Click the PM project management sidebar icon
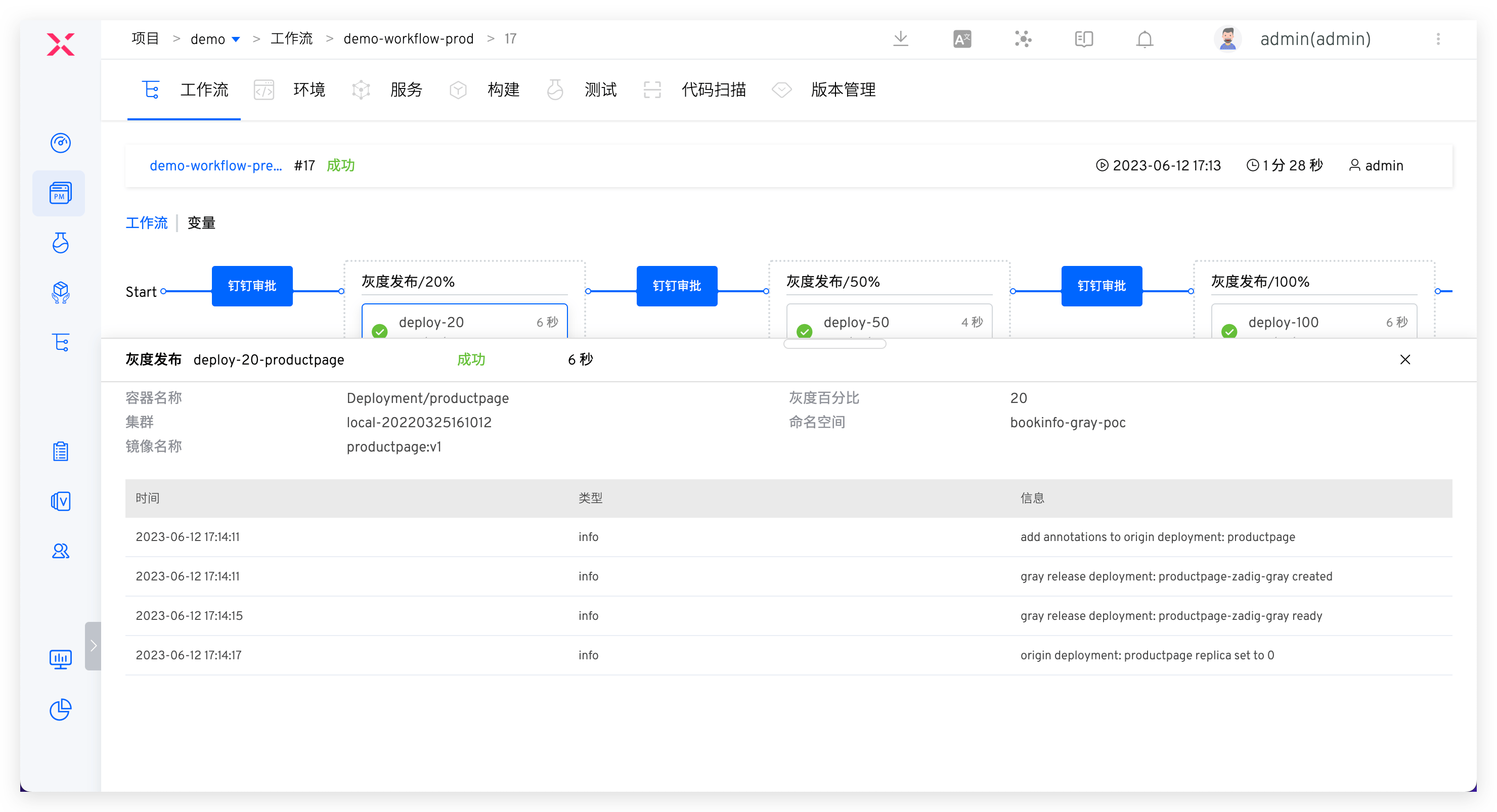Screen dimensions: 1497x812 pos(61,194)
